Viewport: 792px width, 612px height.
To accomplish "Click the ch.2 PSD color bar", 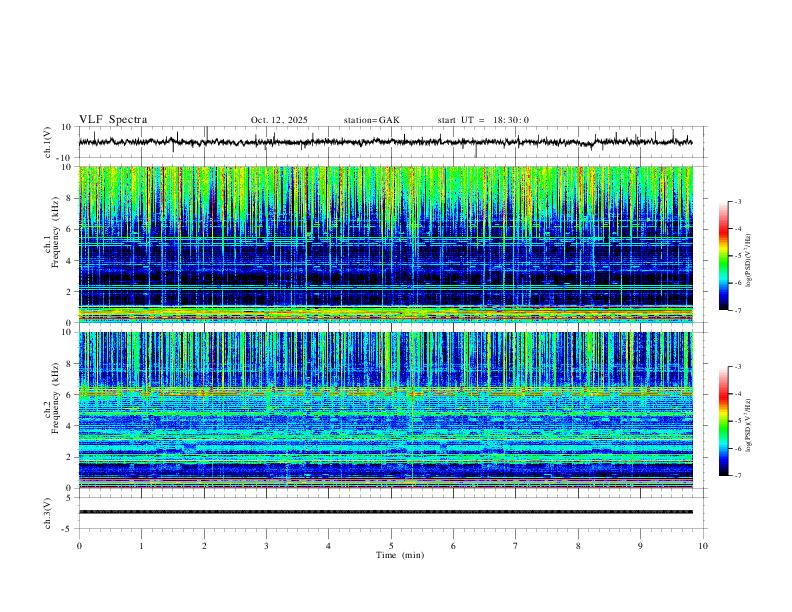I will point(723,421).
